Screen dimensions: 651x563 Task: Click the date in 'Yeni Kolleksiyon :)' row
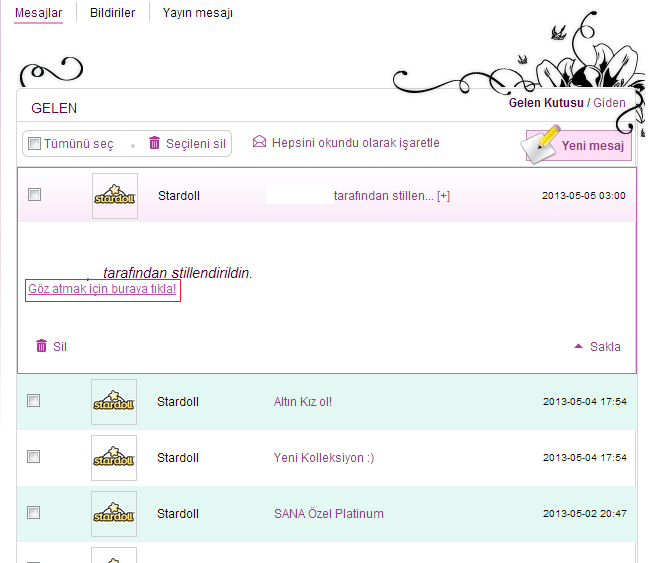[x=585, y=458]
